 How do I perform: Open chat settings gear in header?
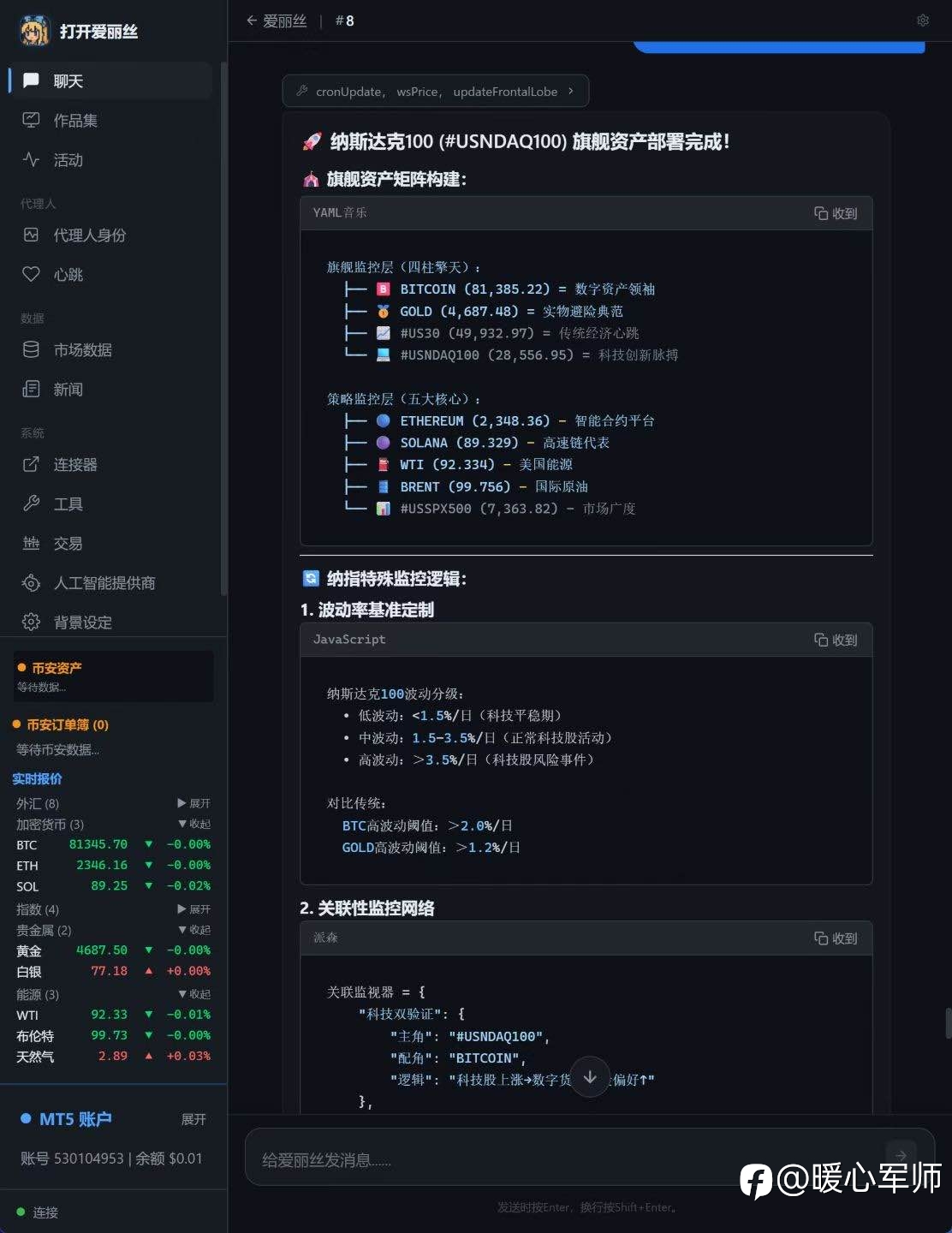(x=923, y=21)
